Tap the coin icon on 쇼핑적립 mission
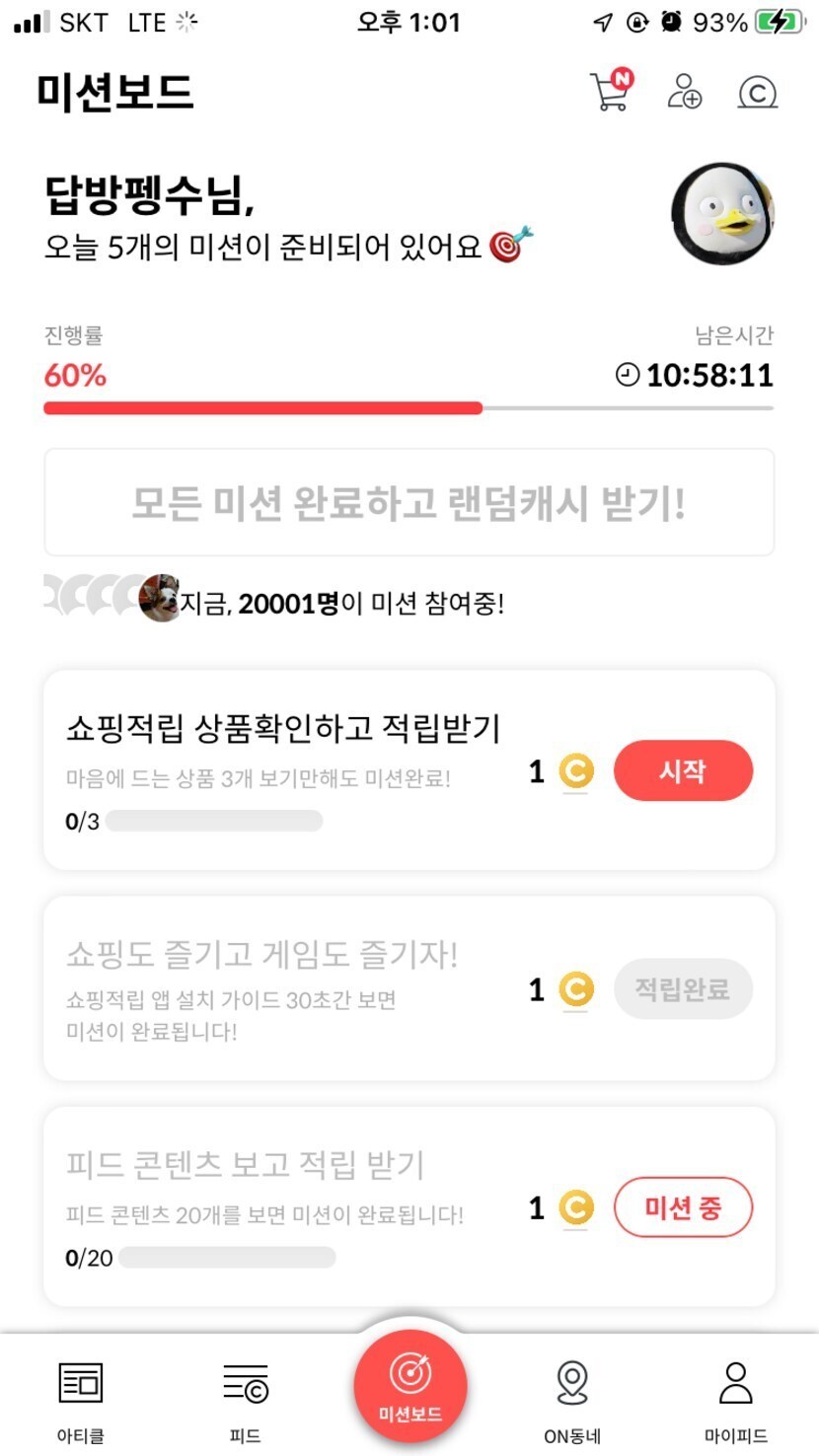Image resolution: width=819 pixels, height=1456 pixels. click(x=576, y=771)
